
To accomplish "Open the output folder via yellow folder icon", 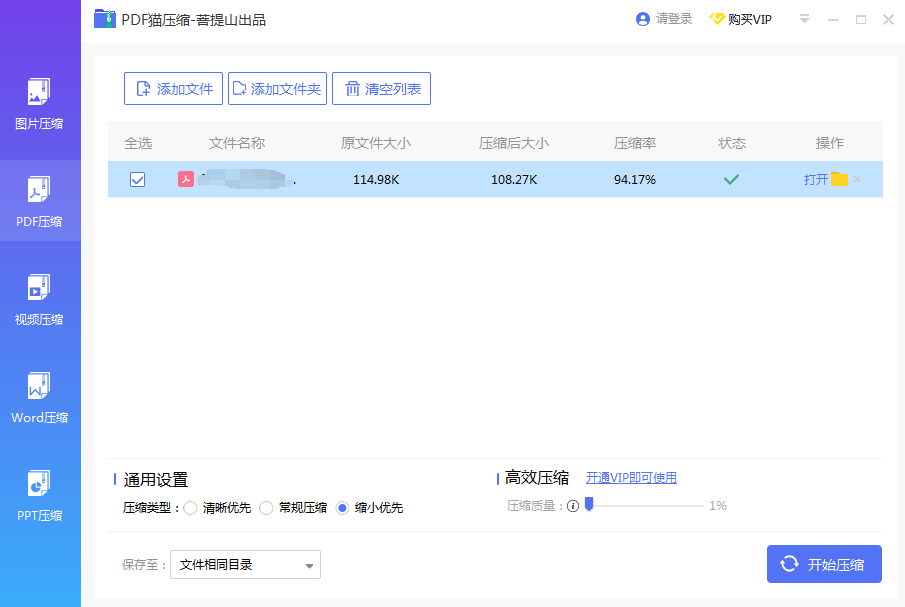I will tap(839, 179).
